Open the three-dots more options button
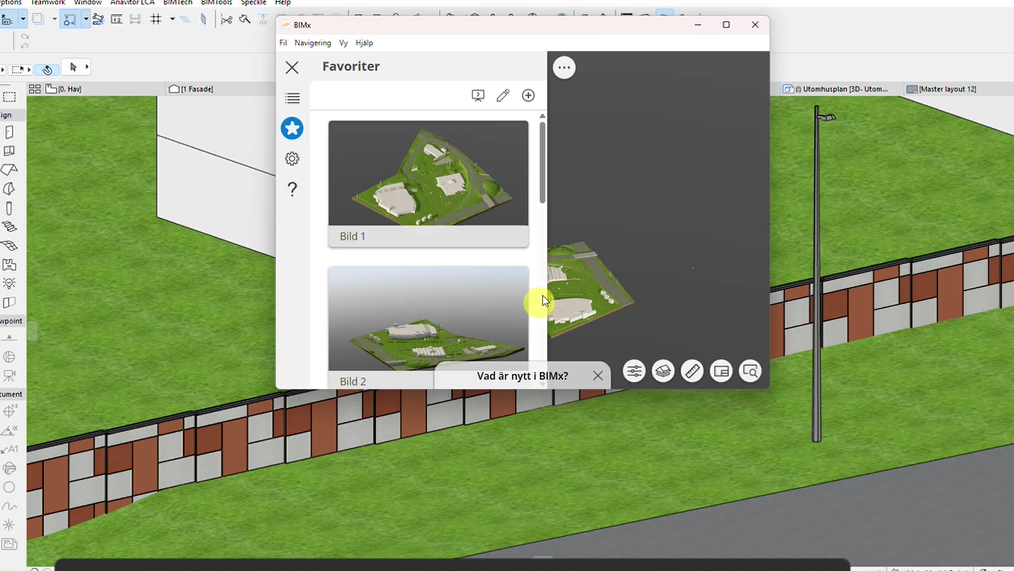The image size is (1014, 571). (x=564, y=68)
